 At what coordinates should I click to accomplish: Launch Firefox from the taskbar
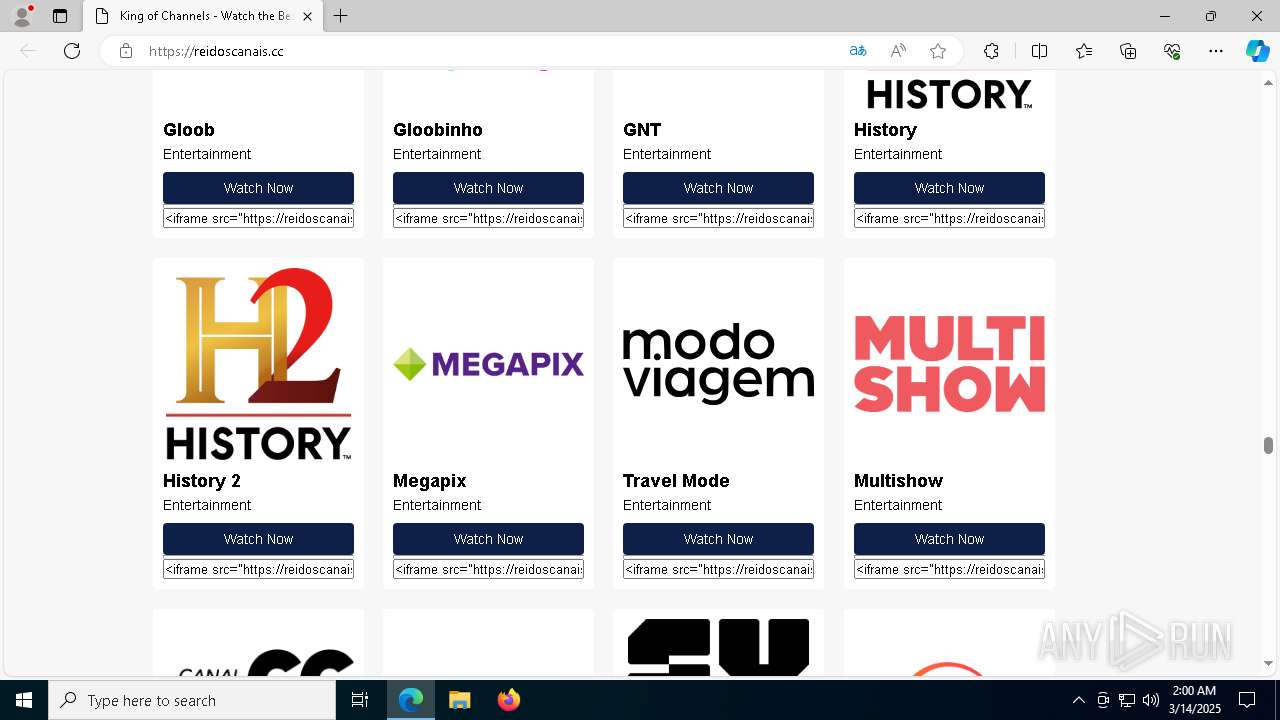coord(508,700)
